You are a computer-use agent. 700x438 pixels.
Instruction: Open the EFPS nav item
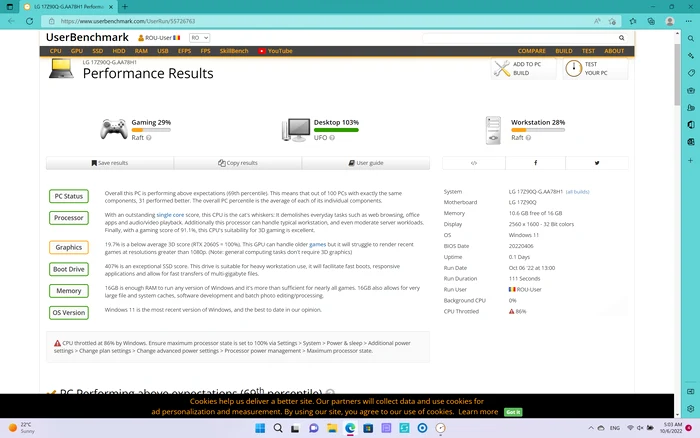[x=184, y=51]
